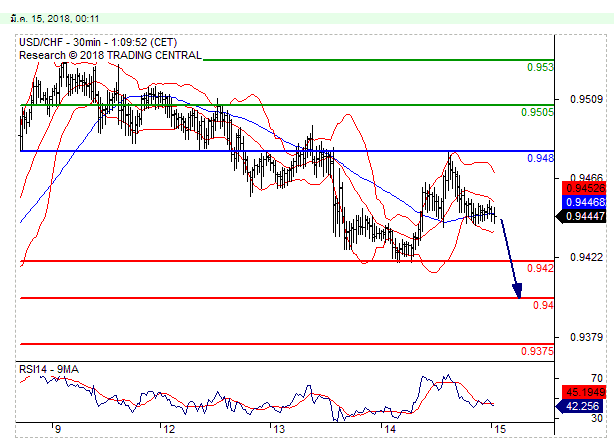
Task: Click the red 0.942 support label
Action: [540, 268]
